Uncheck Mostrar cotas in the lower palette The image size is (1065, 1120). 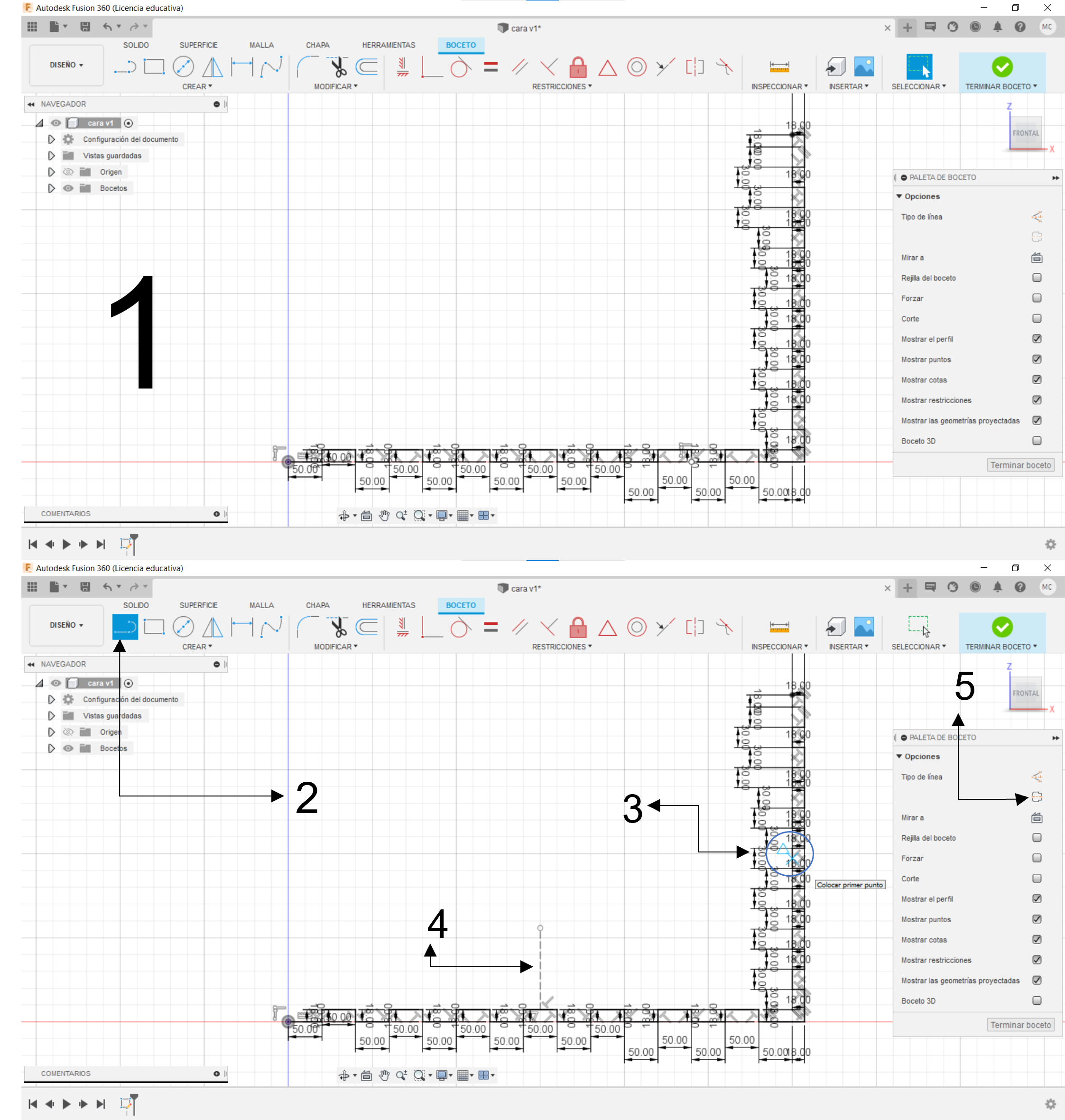(x=1037, y=939)
